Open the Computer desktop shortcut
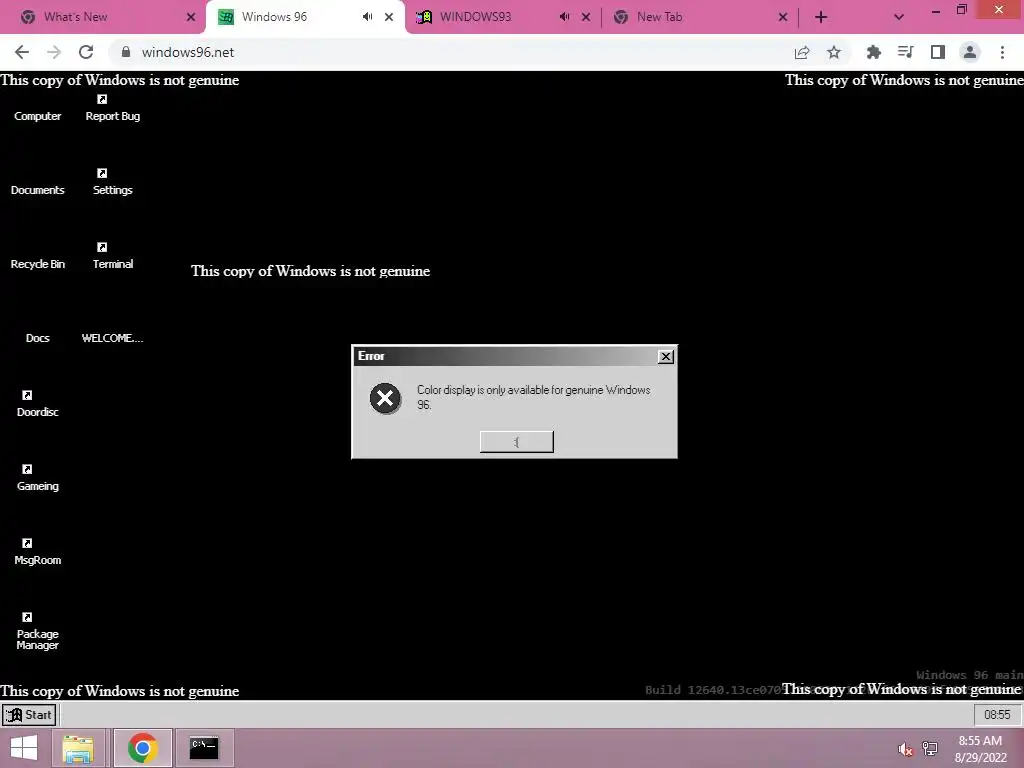Viewport: 1024px width, 768px height. click(x=37, y=116)
